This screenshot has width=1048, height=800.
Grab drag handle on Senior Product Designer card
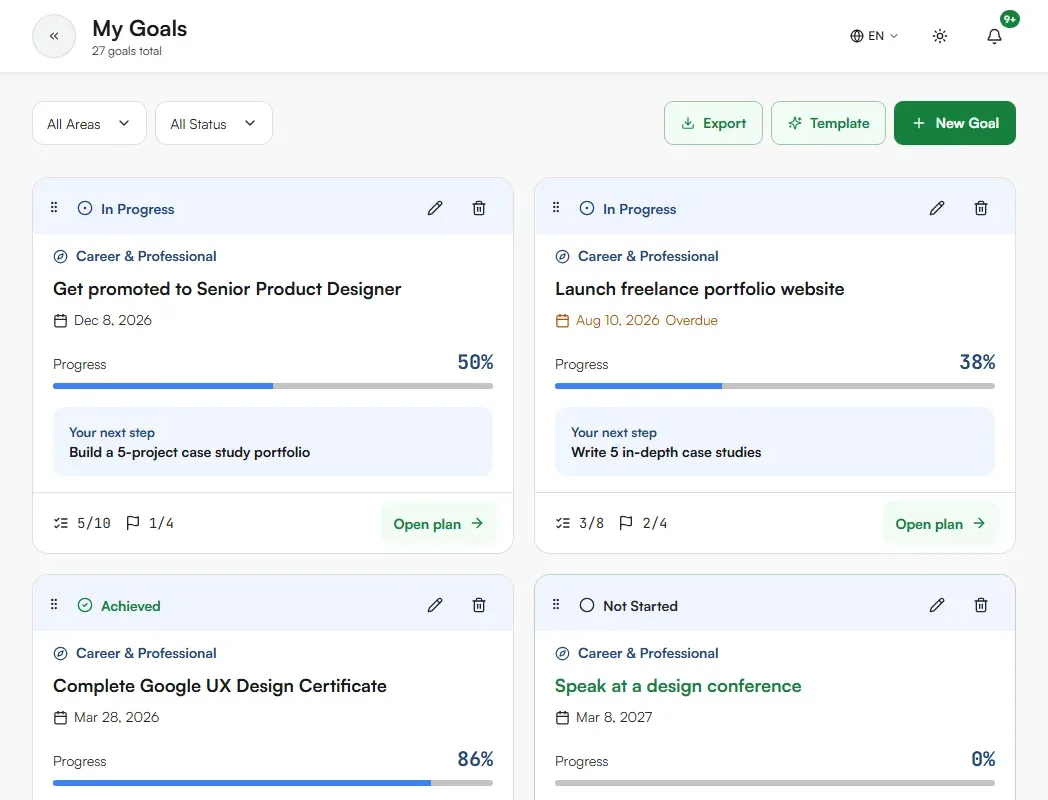point(54,208)
